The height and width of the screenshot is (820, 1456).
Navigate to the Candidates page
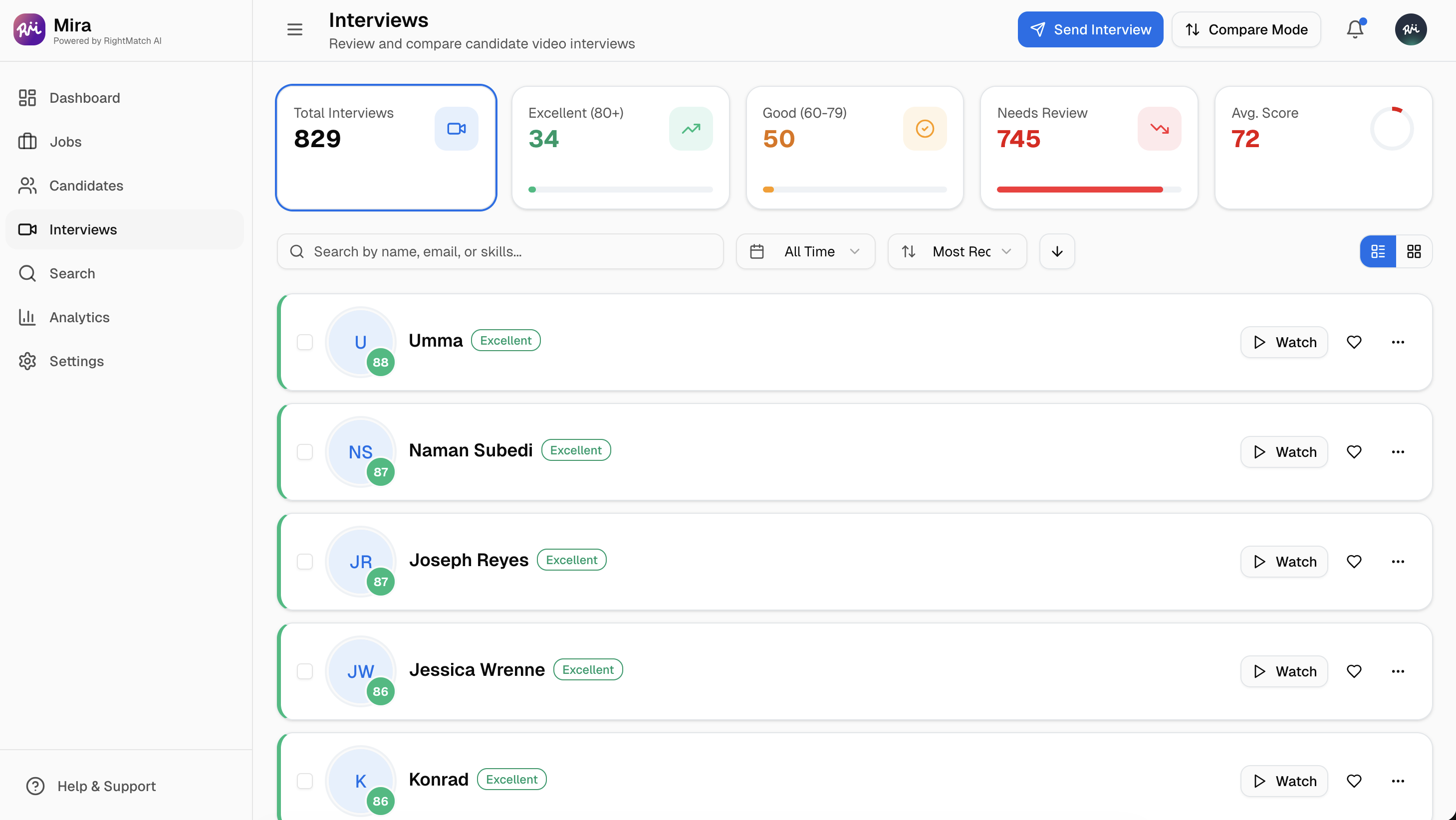click(86, 186)
